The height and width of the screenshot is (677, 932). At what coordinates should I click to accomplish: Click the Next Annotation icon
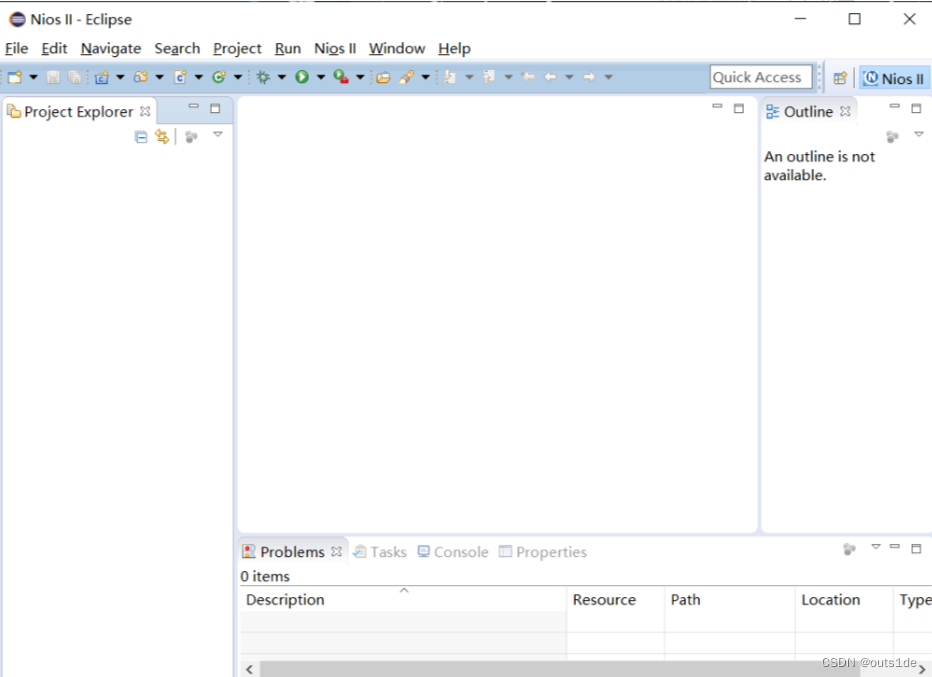click(451, 77)
